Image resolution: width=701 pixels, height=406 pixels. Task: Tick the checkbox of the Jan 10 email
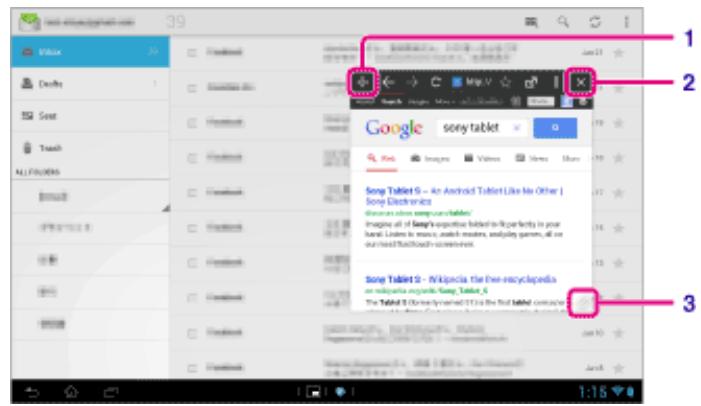[x=192, y=333]
